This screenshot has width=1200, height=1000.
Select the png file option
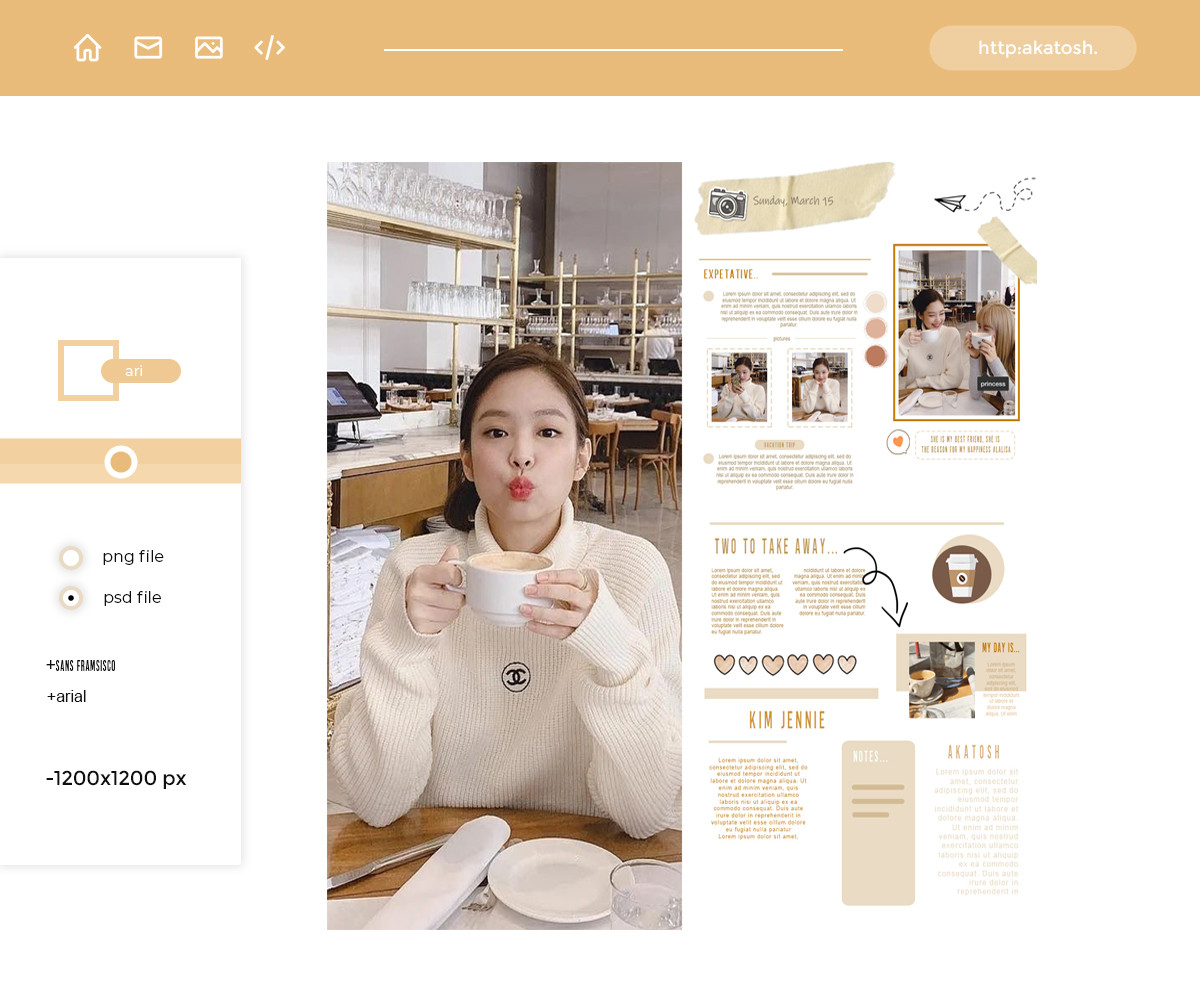pos(71,558)
